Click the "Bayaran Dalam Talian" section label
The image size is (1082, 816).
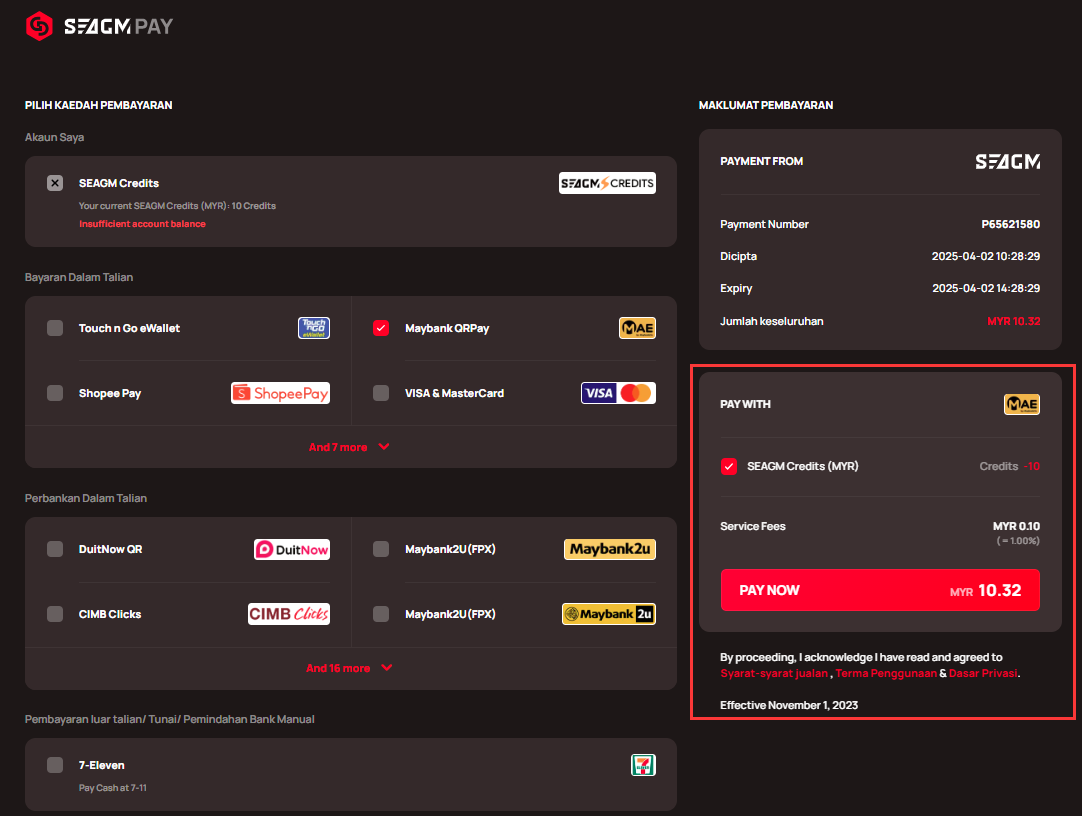79,277
